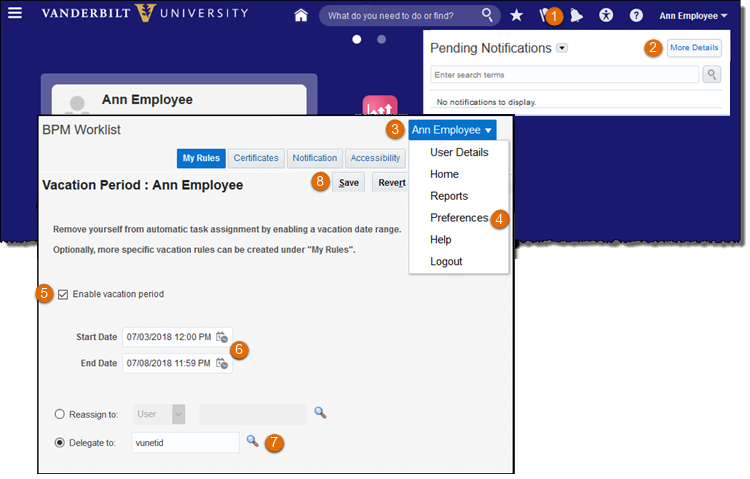
Task: Open the Help question mark icon
Action: tap(636, 16)
